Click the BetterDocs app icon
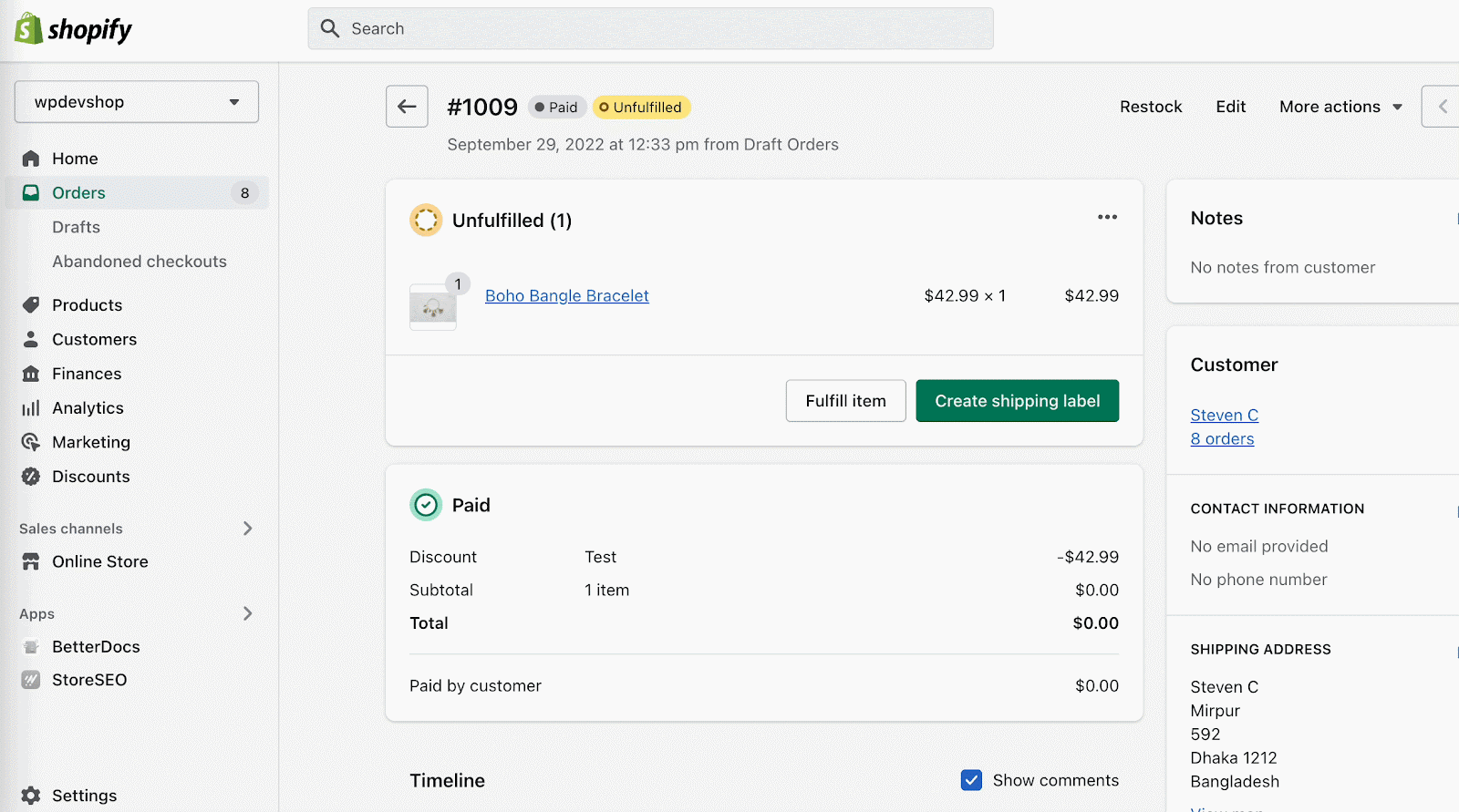 [31, 647]
